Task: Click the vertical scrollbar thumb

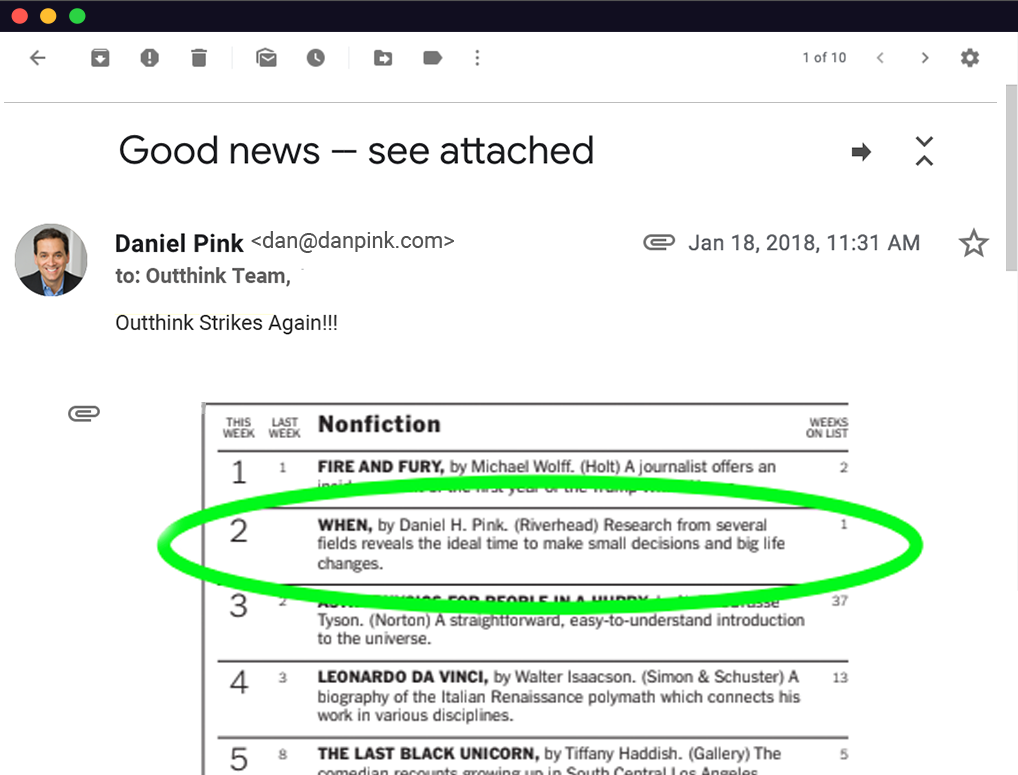Action: pyautogui.click(x=1011, y=177)
